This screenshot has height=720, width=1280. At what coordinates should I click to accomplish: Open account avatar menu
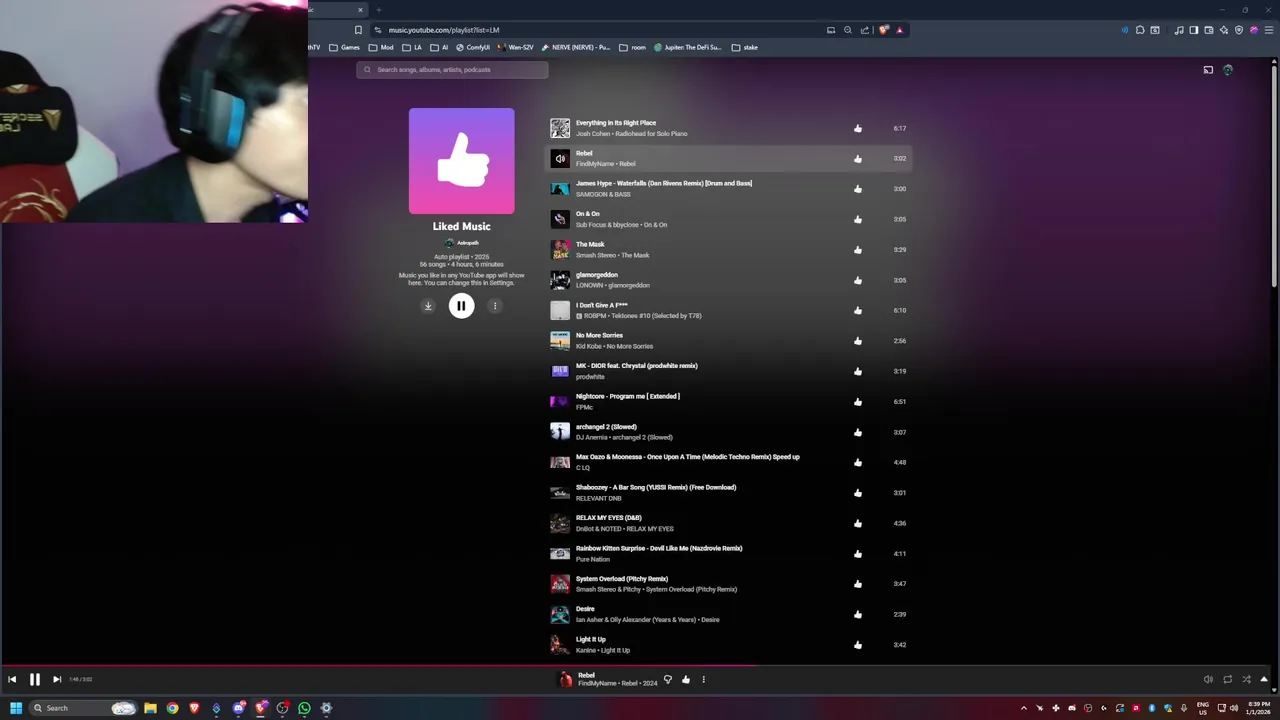coord(1228,70)
